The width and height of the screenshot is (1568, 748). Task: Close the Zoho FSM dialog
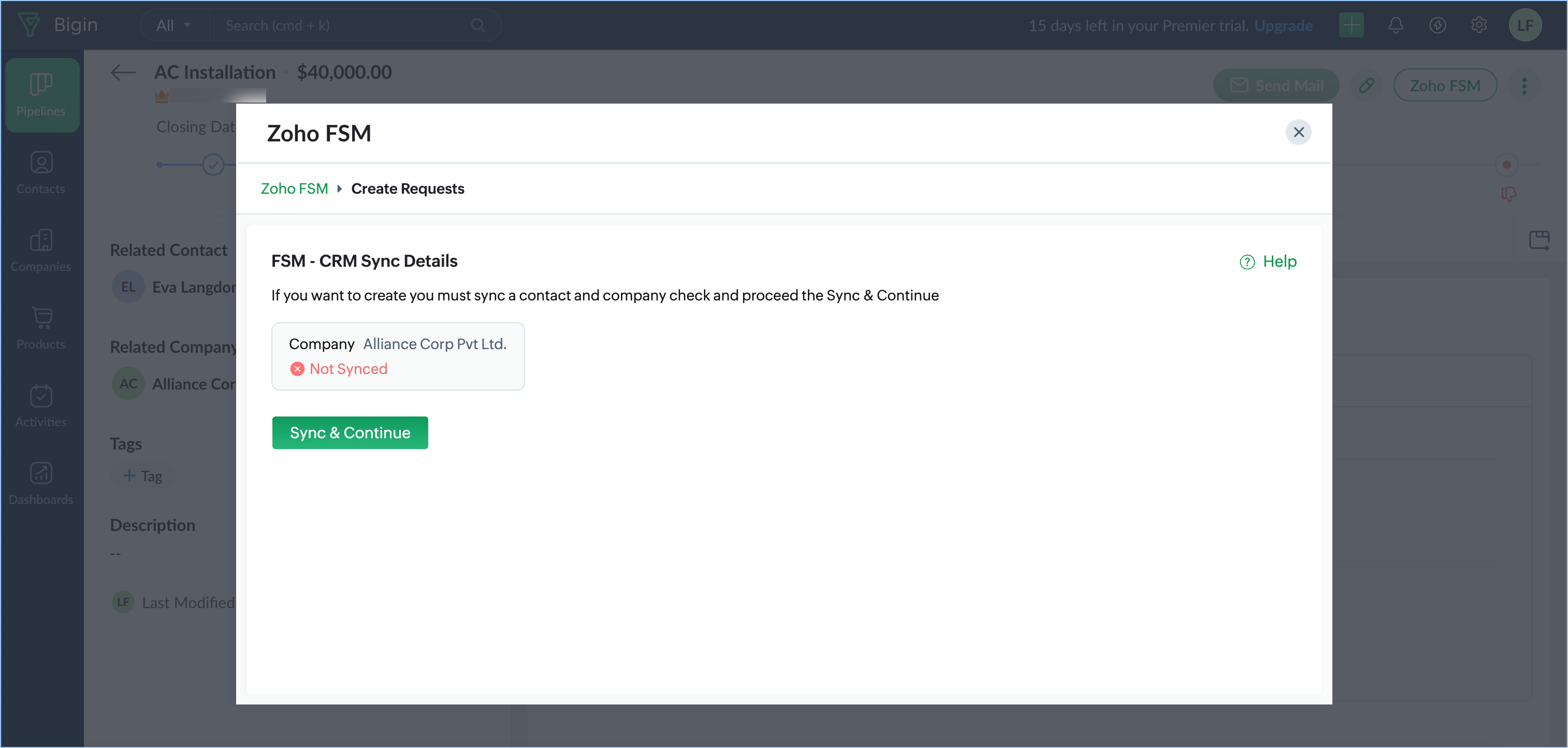(x=1298, y=132)
